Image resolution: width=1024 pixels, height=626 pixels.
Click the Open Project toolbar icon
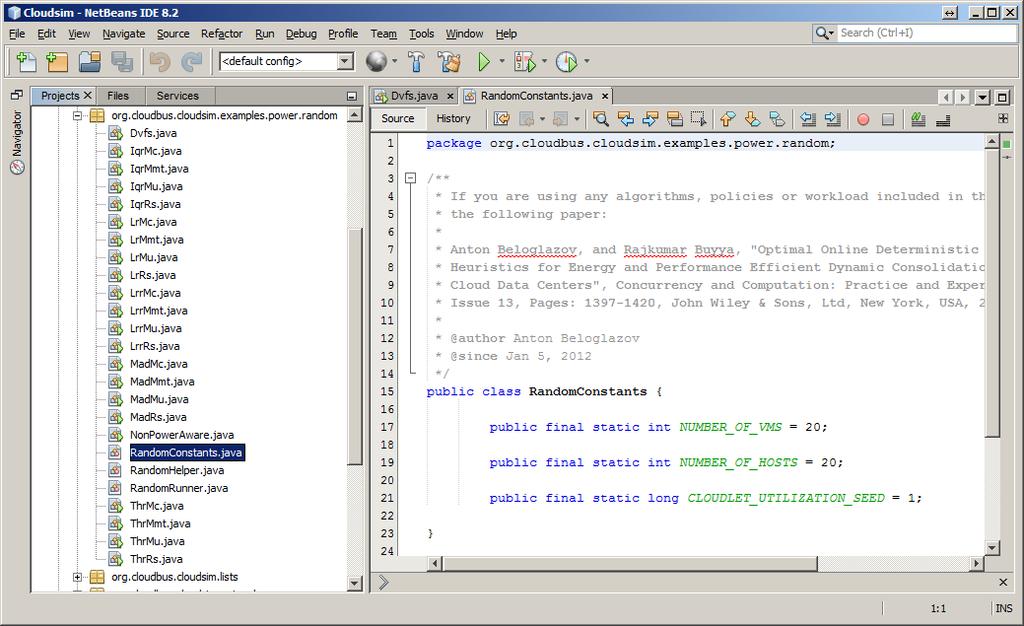tap(89, 61)
